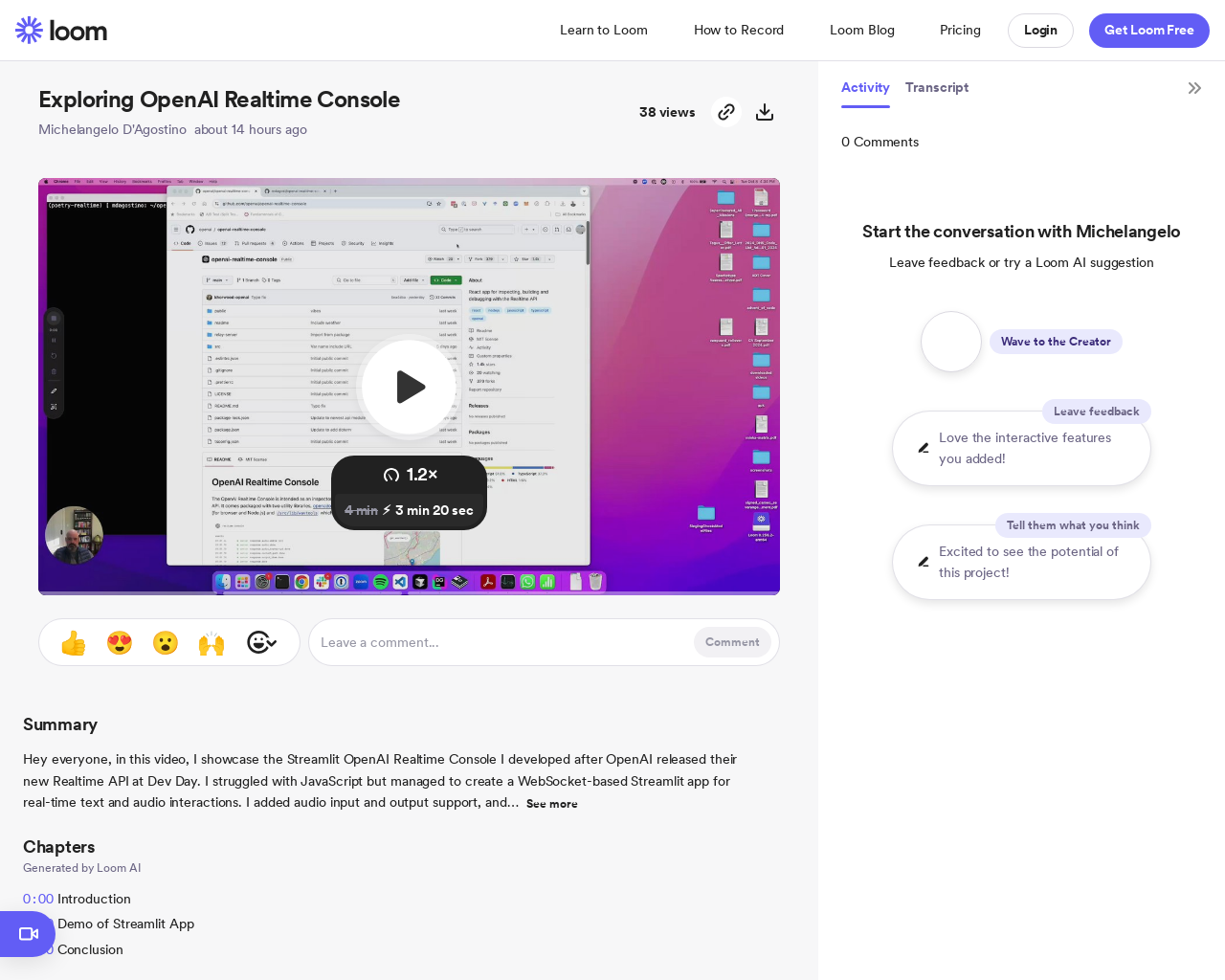Focus the Leave a comment field

(x=501, y=642)
